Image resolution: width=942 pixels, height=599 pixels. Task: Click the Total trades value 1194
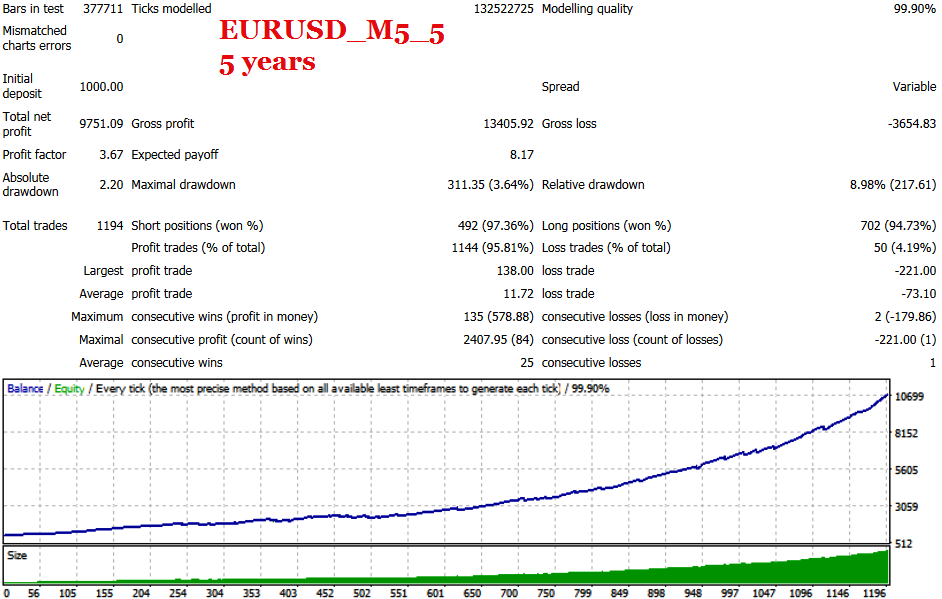110,226
